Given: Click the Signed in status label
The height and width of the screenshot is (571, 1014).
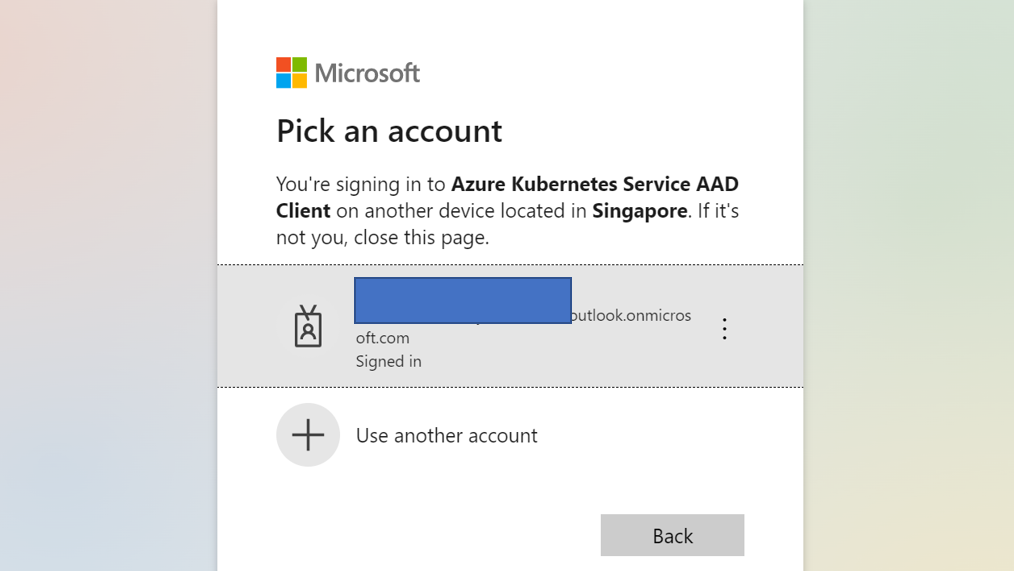Looking at the screenshot, I should 389,361.
